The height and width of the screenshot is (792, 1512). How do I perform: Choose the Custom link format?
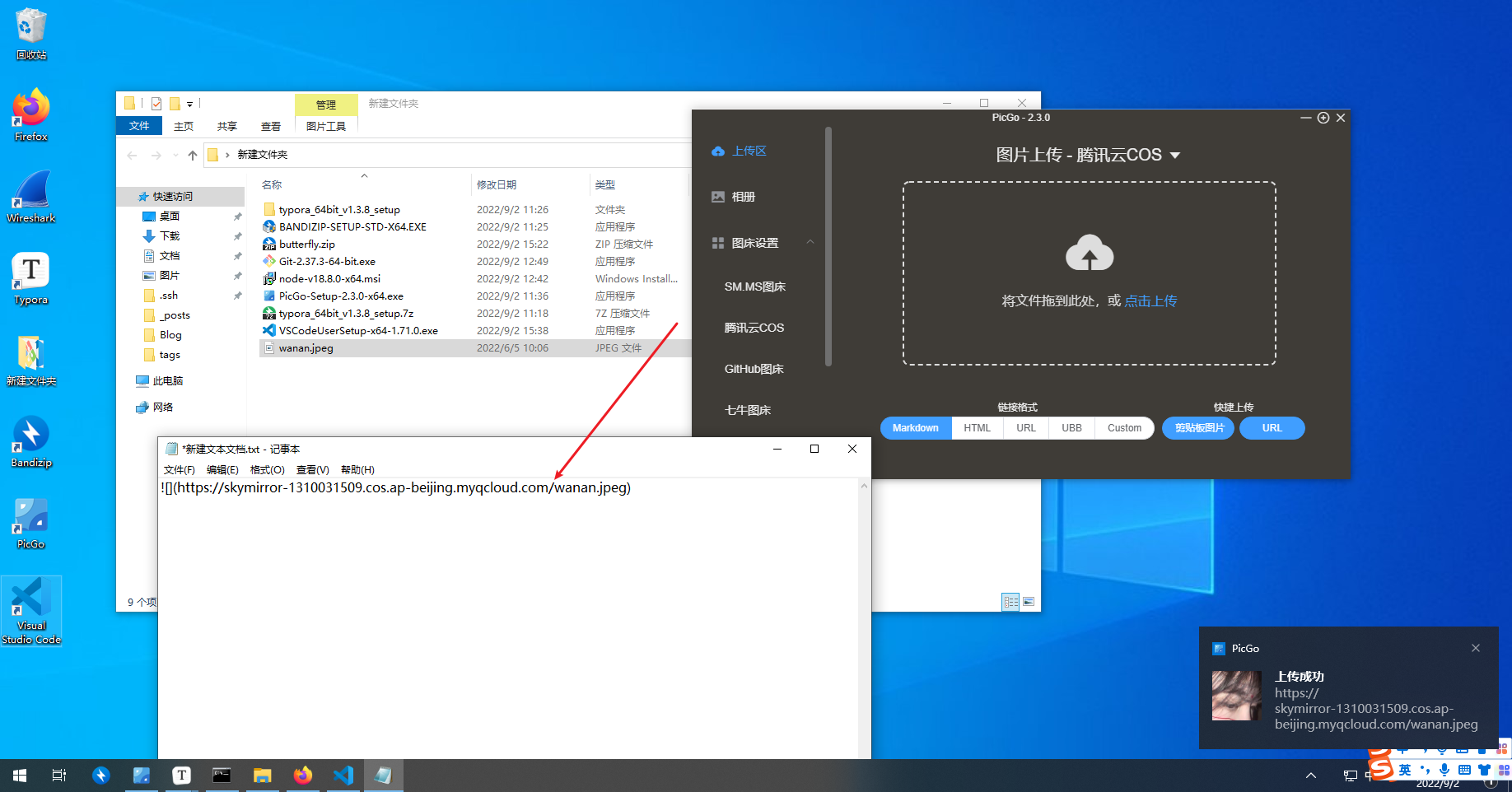pyautogui.click(x=1125, y=428)
